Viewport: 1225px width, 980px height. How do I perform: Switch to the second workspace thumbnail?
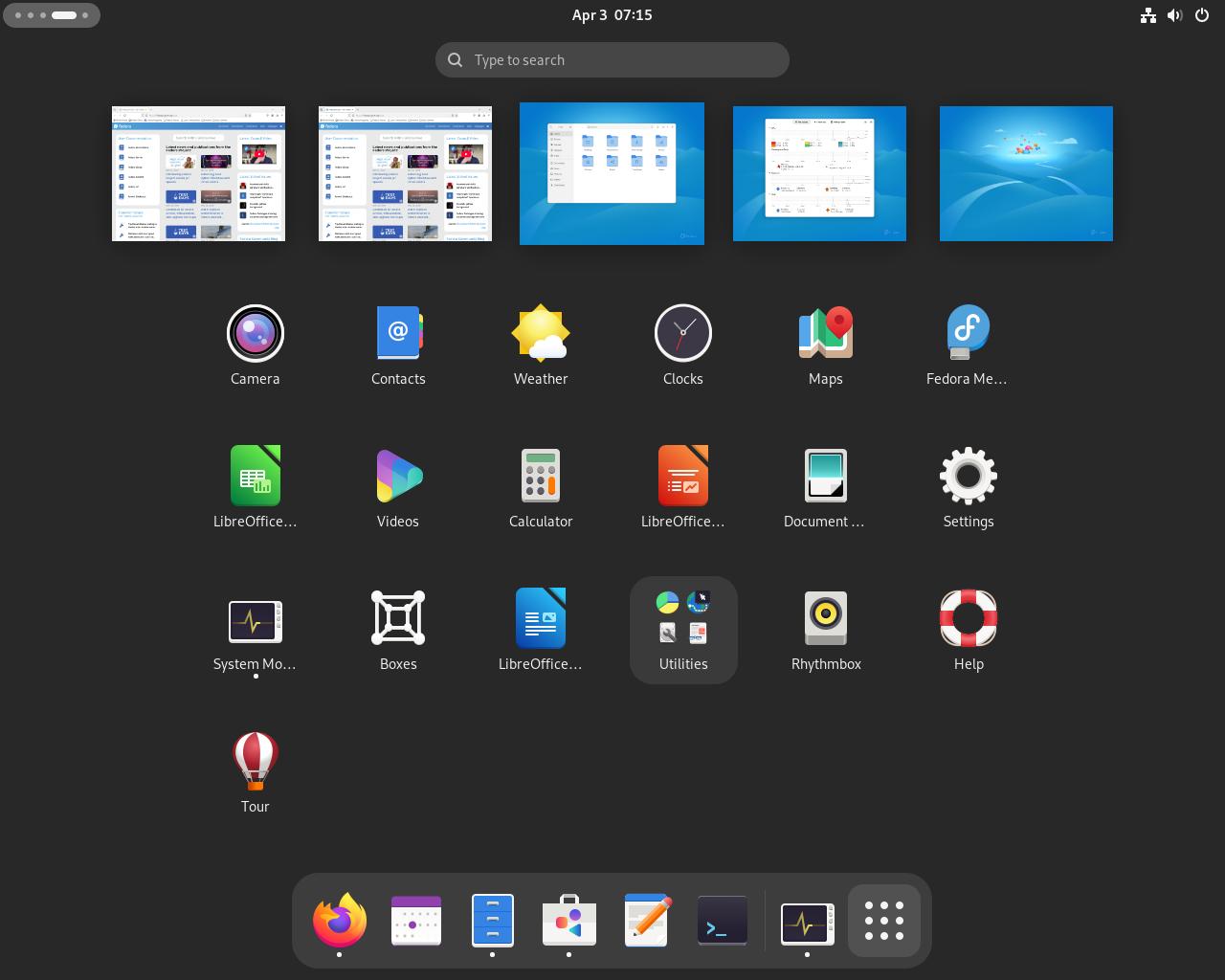405,173
